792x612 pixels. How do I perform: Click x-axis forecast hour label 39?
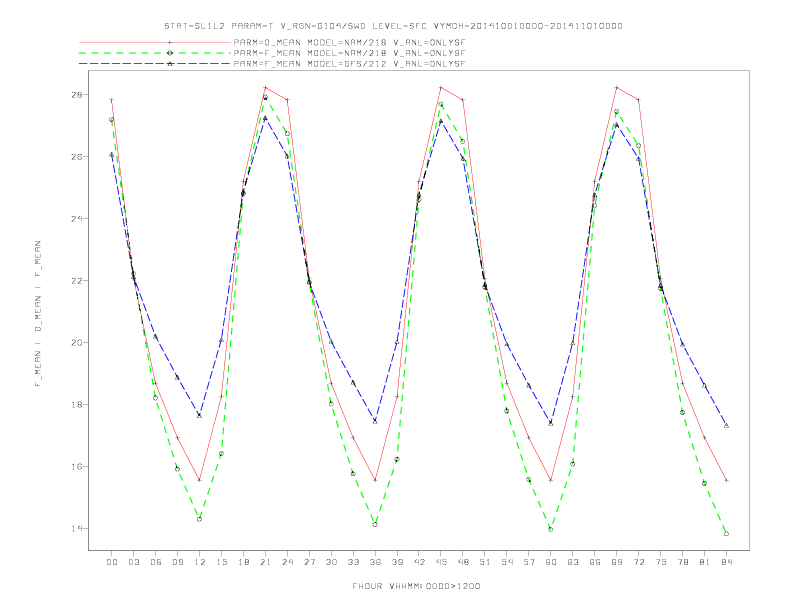(397, 562)
